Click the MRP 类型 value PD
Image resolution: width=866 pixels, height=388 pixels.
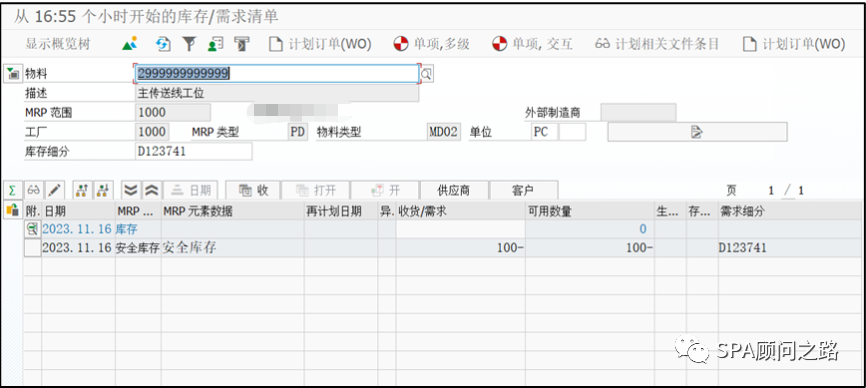coord(298,132)
